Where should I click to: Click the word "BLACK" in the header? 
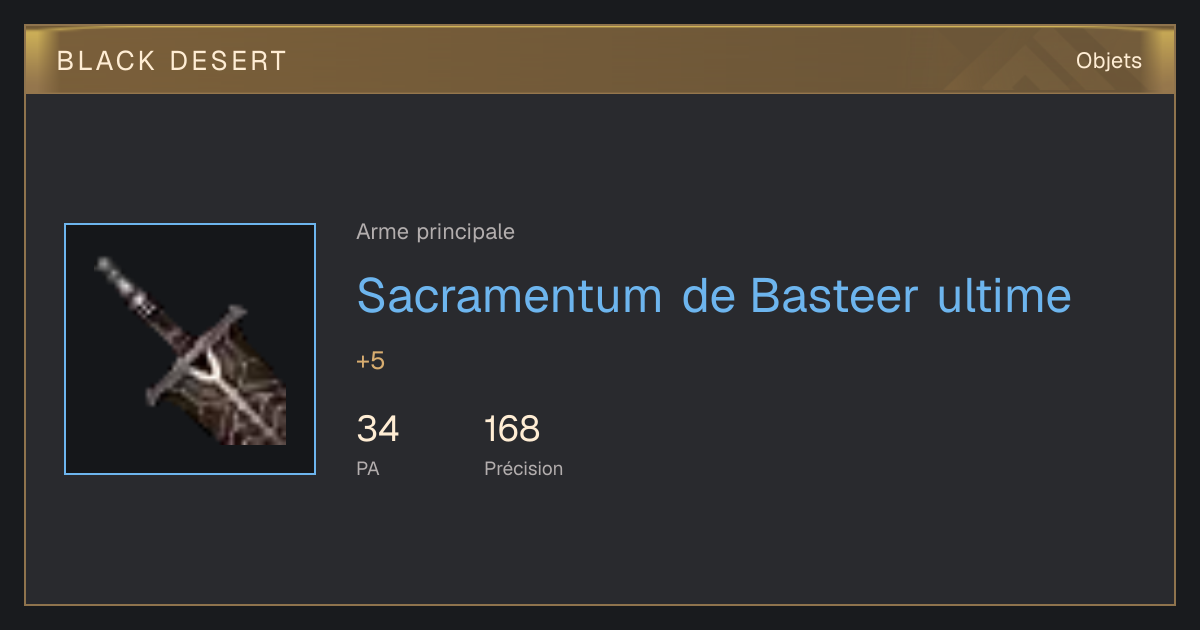point(106,61)
